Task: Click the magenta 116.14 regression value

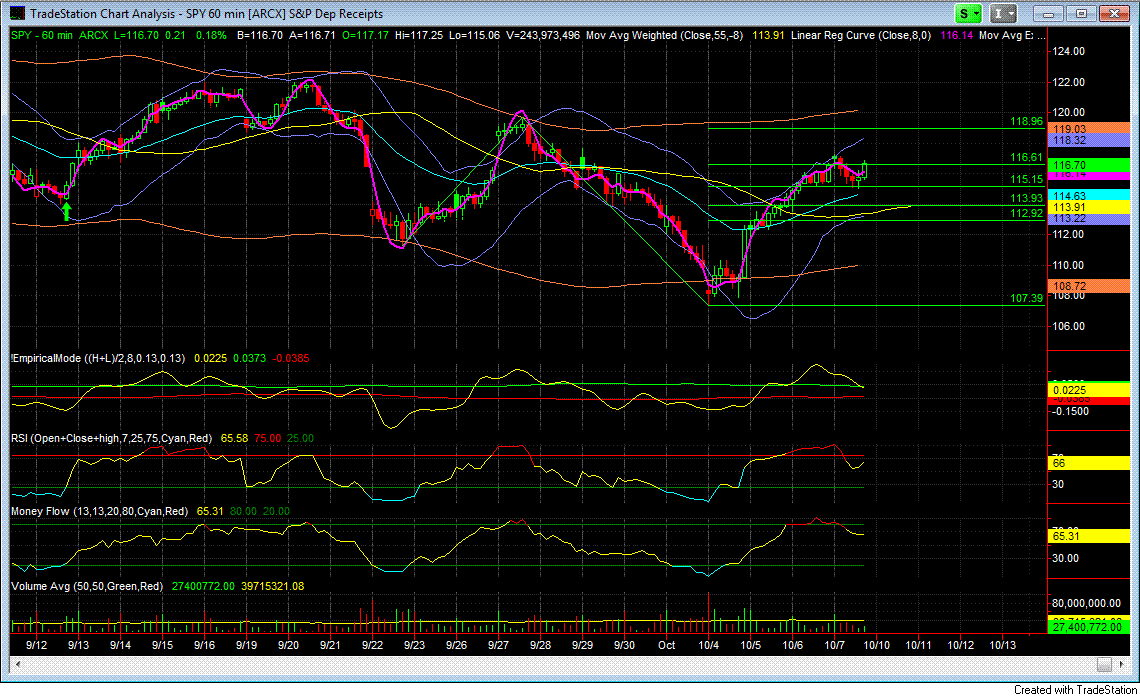Action: click(957, 35)
